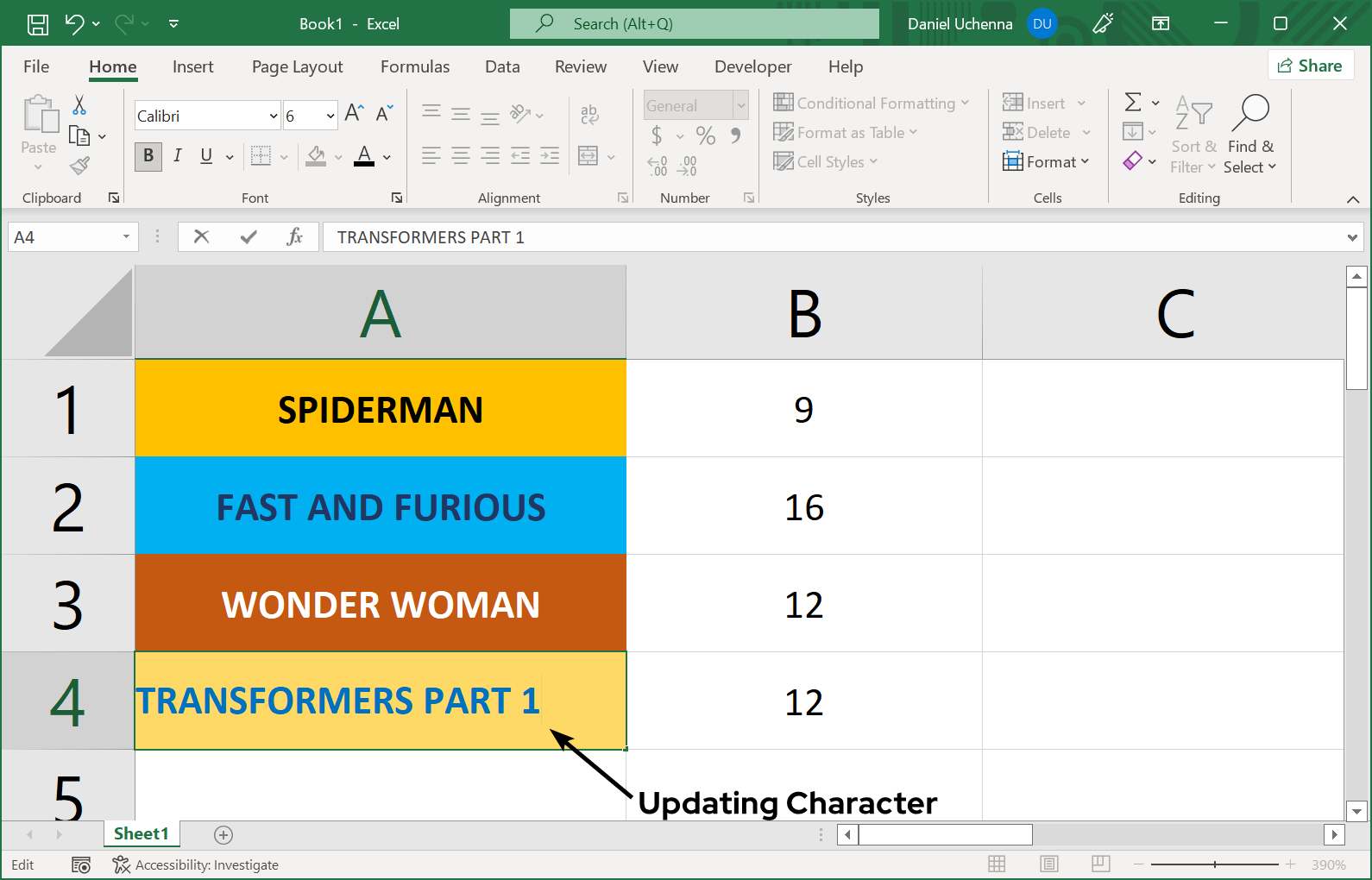Open Daniel Uchenna account button
Screen dimensions: 1372x880
[981, 24]
